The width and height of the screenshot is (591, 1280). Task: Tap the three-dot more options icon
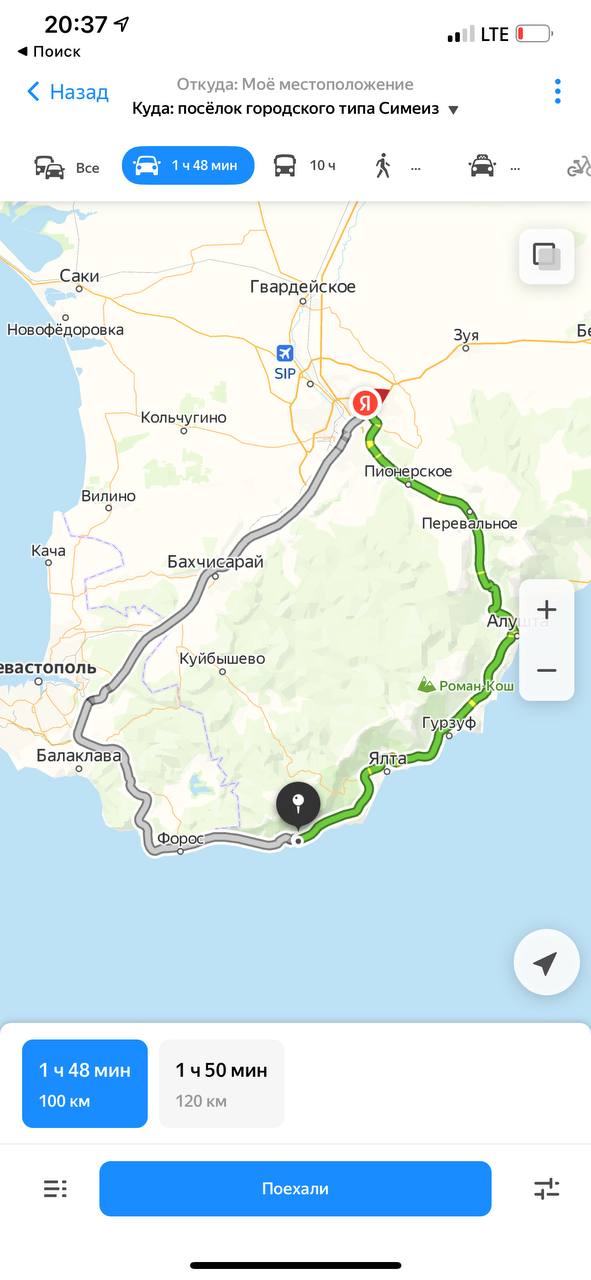(557, 92)
